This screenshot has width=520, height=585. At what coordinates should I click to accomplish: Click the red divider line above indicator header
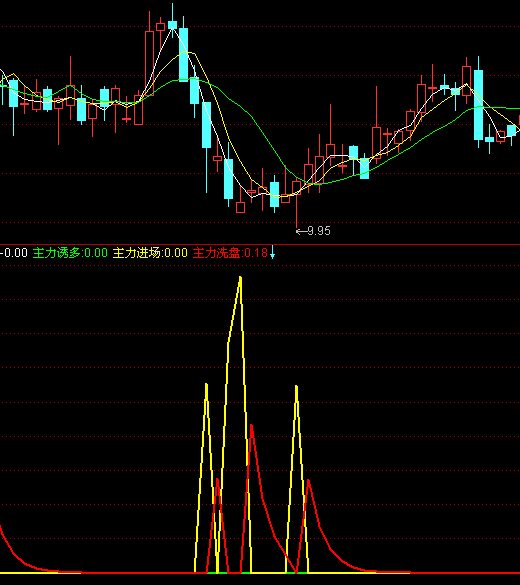tap(260, 244)
